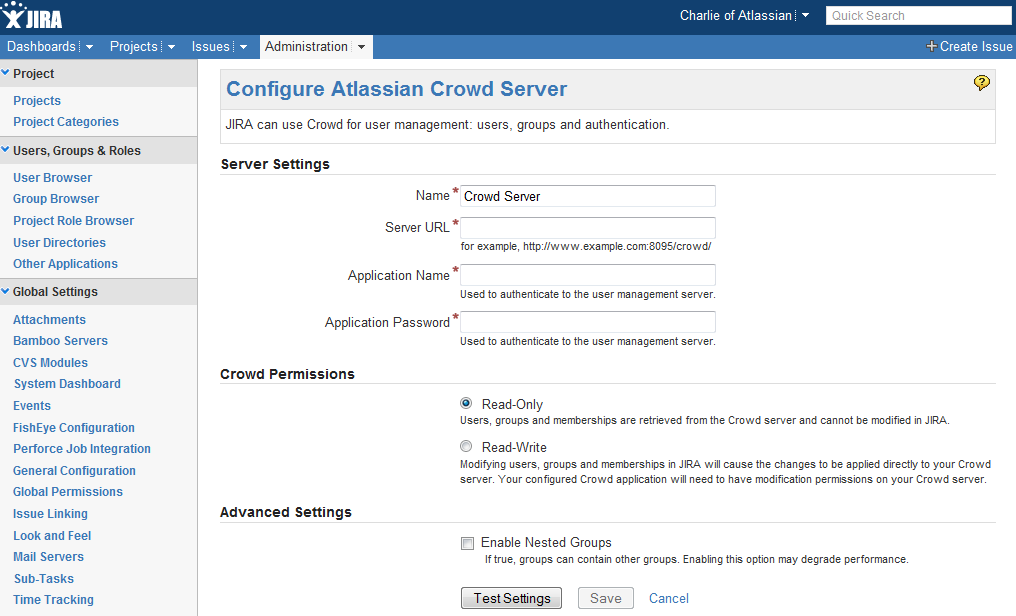Open Global Permissions link
1016x616 pixels.
[68, 492]
